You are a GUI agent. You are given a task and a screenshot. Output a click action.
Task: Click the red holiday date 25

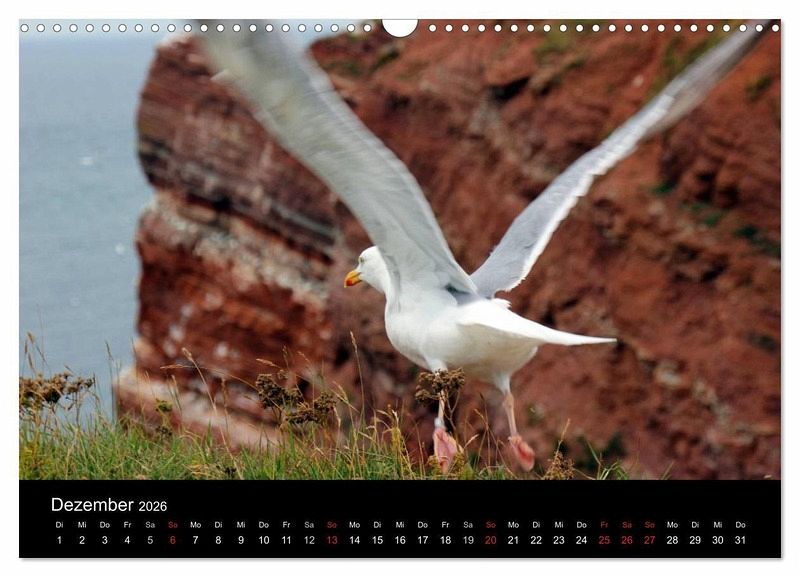pyautogui.click(x=604, y=540)
